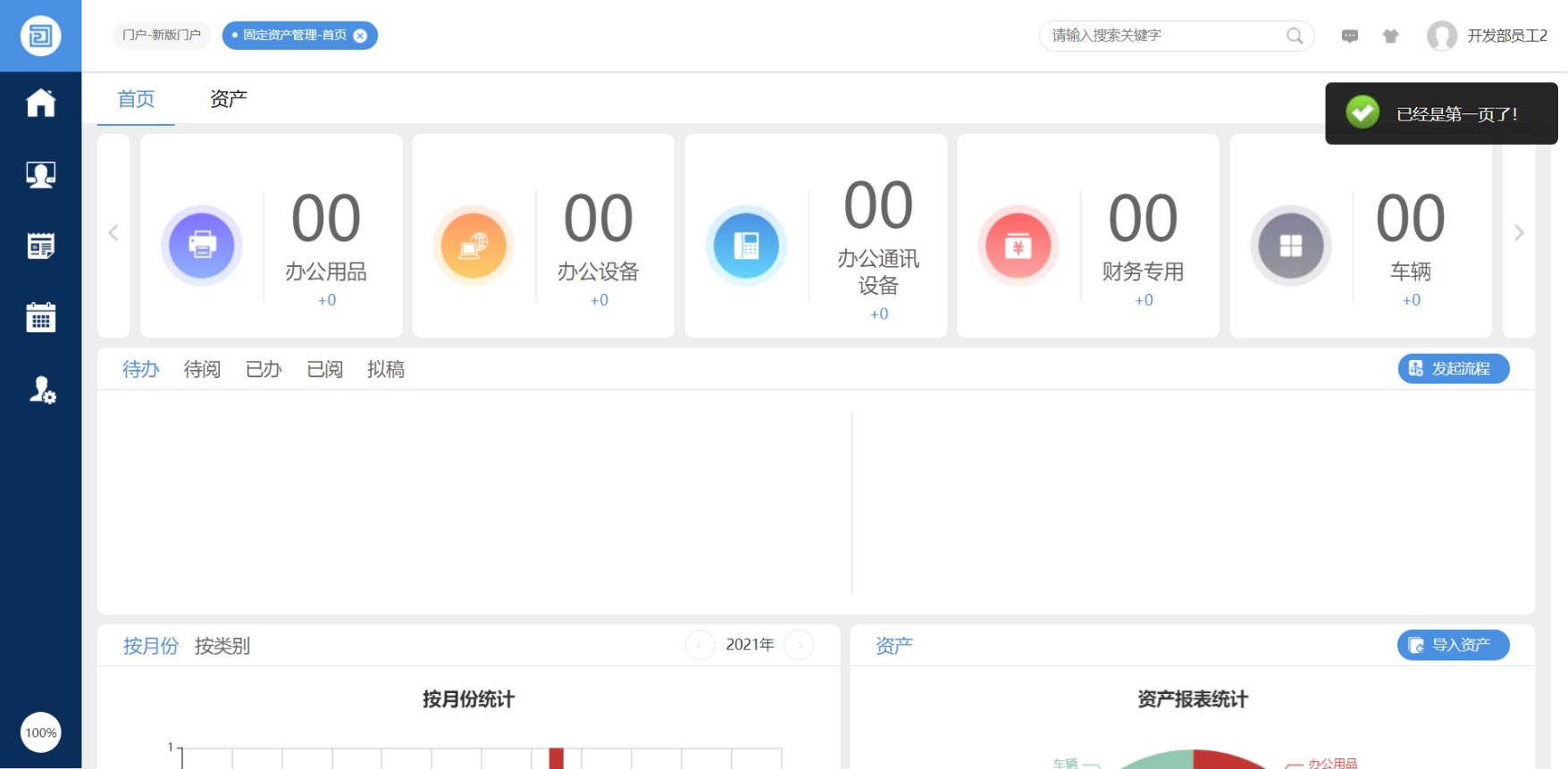Viewport: 1568px width, 769px height.
Task: Click the 按月份统计 chart title
Action: tap(469, 699)
